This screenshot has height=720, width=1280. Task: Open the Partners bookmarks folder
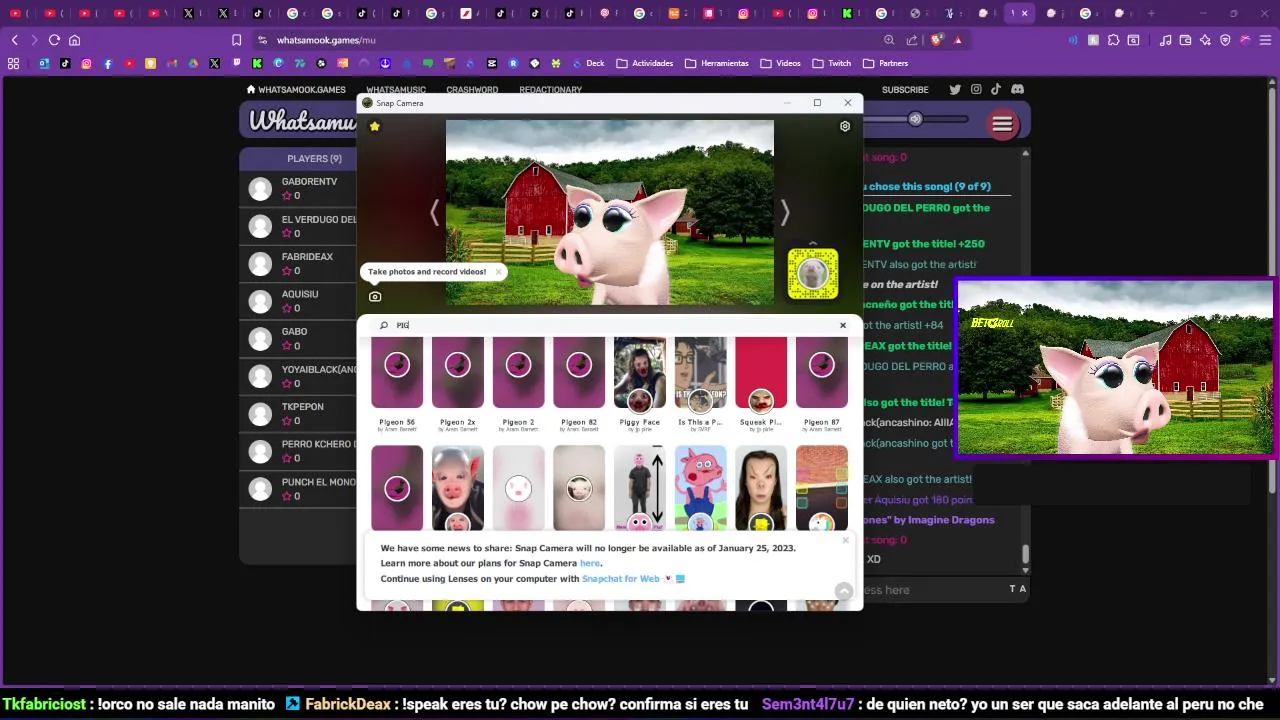(x=886, y=63)
